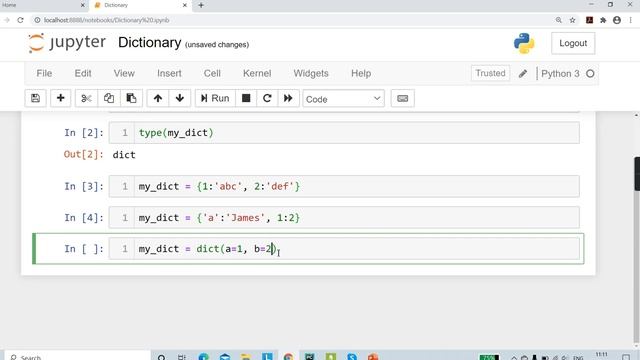Click the Out[2] dict output text
Image resolution: width=640 pixels, height=360 pixels.
(124, 155)
